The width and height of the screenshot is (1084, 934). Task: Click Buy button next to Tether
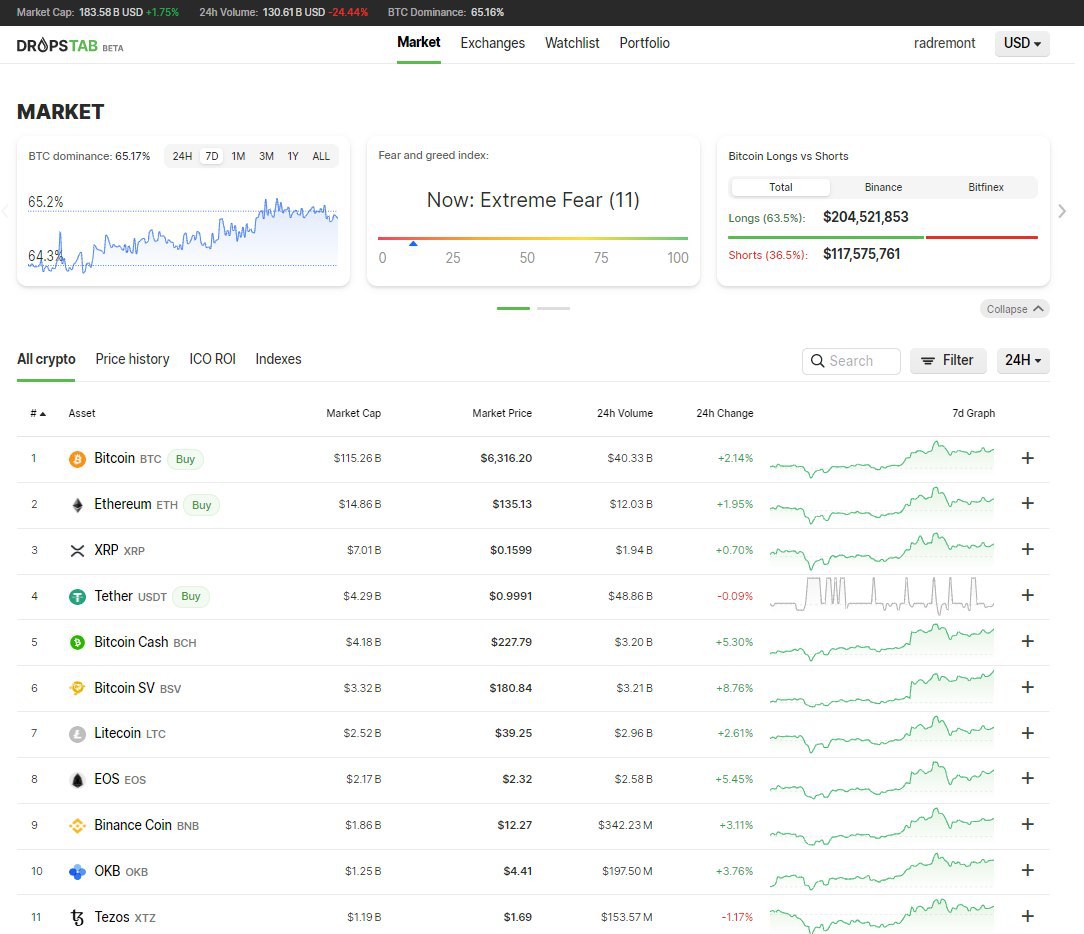coord(191,596)
